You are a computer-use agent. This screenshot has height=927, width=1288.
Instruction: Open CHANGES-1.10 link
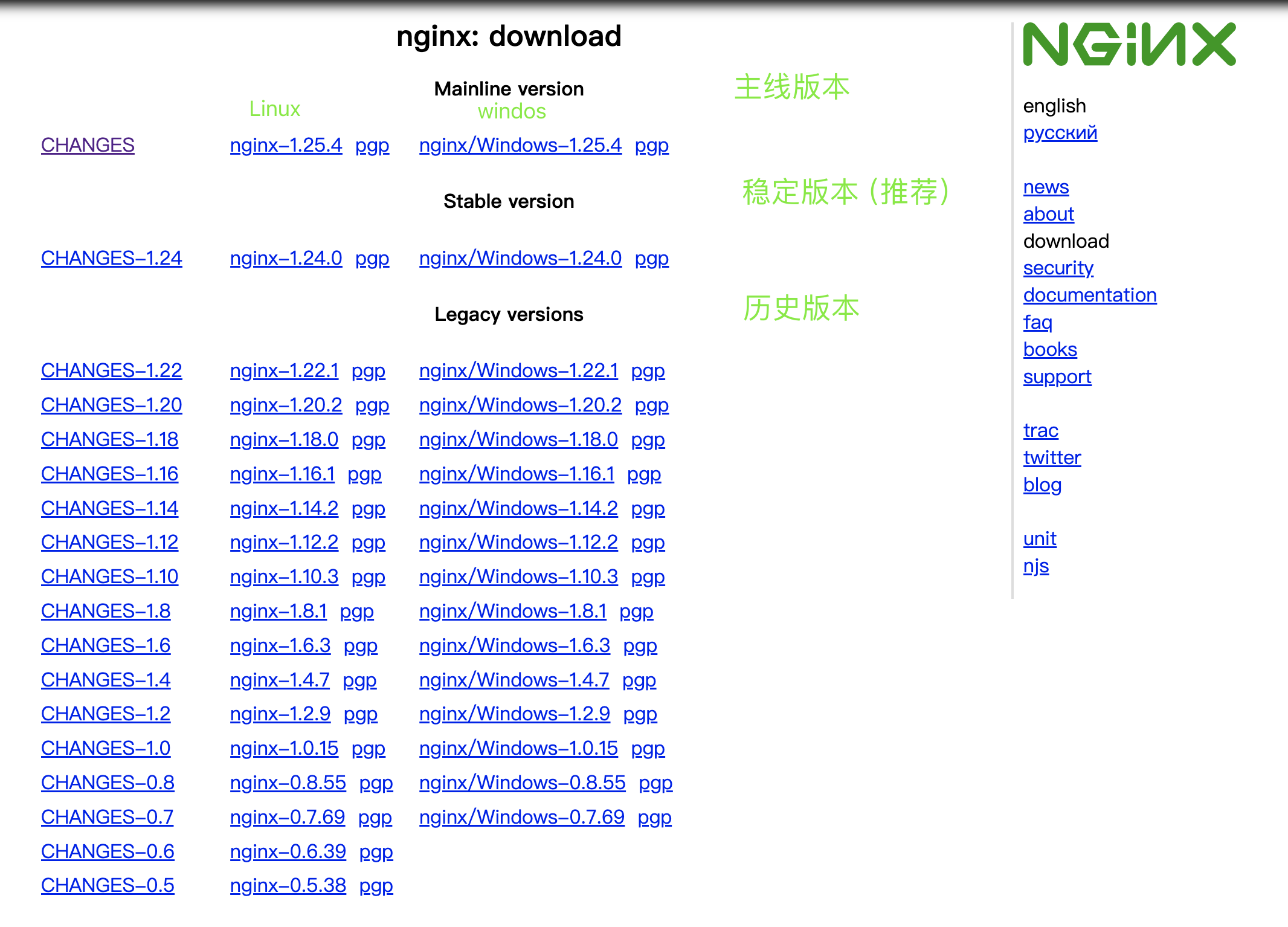(110, 577)
